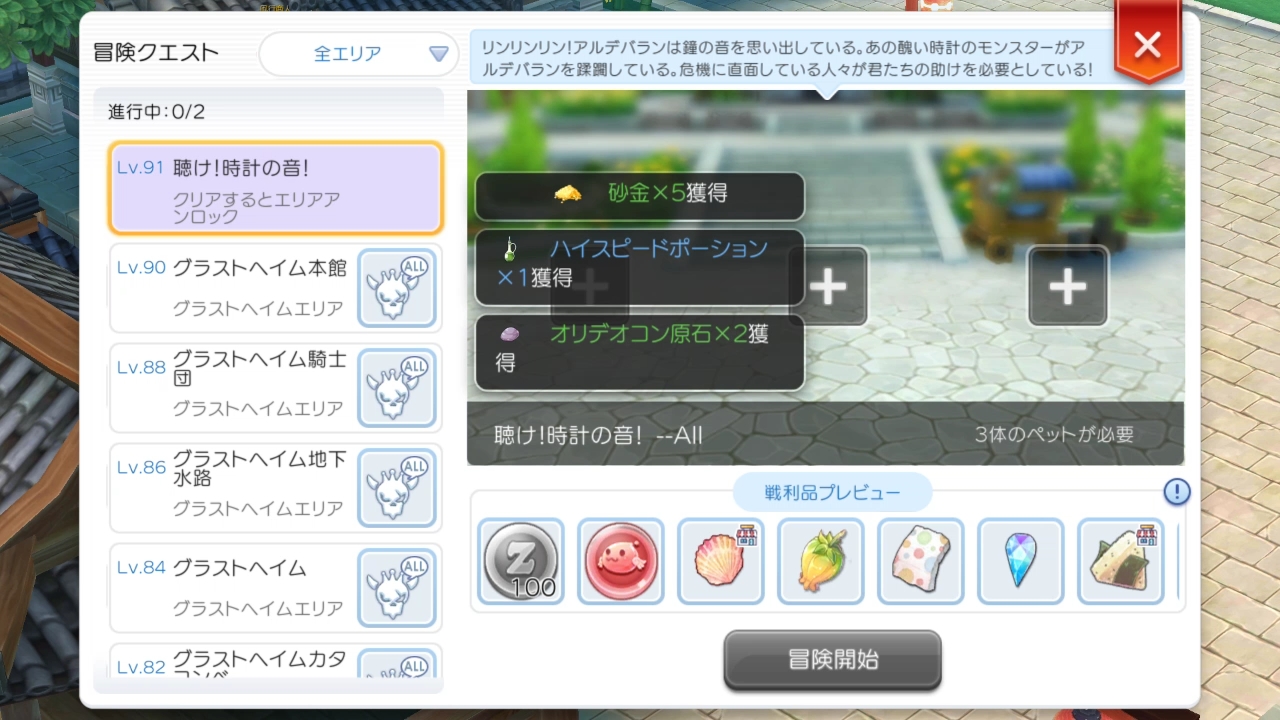Select the red Poring coin reward icon
This screenshot has width=1280, height=720.
click(621, 561)
